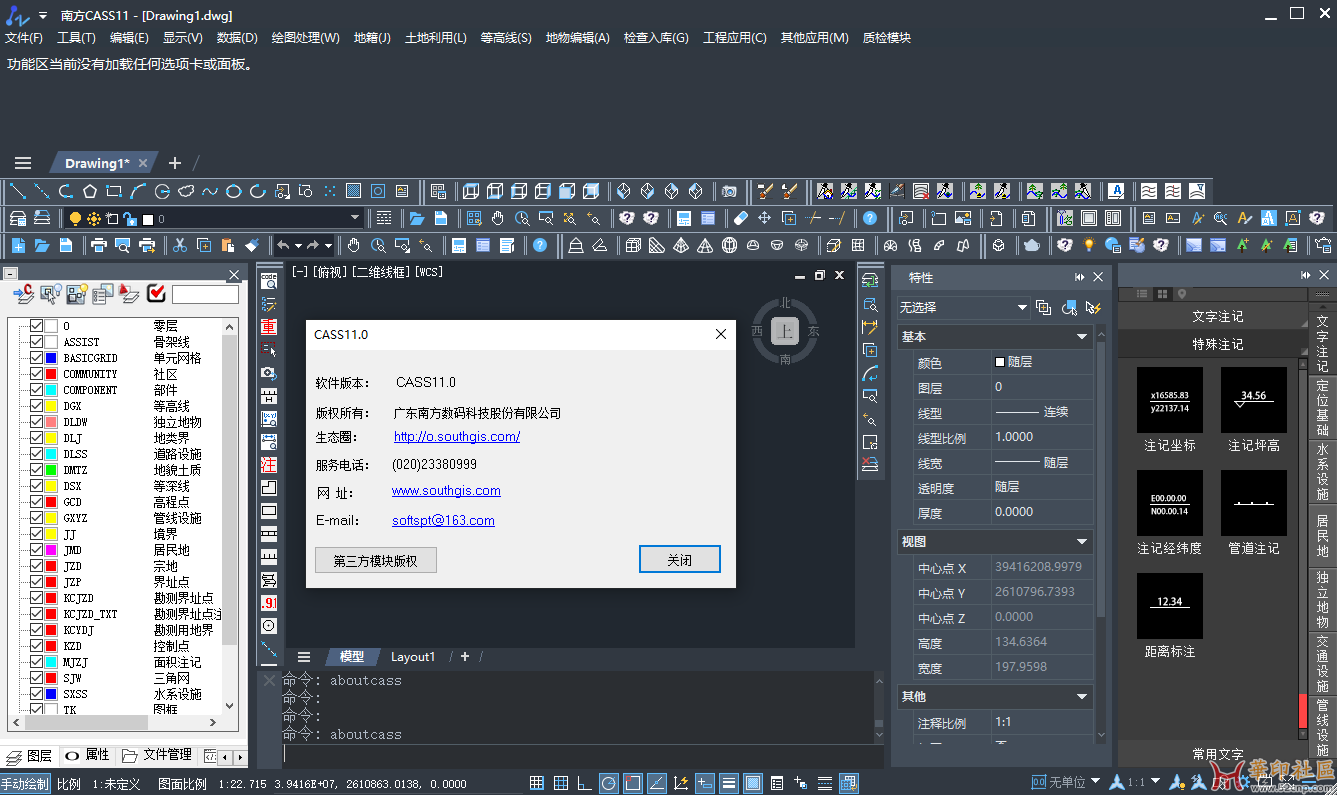Click the text style 'A' icon in top toolbar
1337x795 pixels.
(x=1116, y=191)
